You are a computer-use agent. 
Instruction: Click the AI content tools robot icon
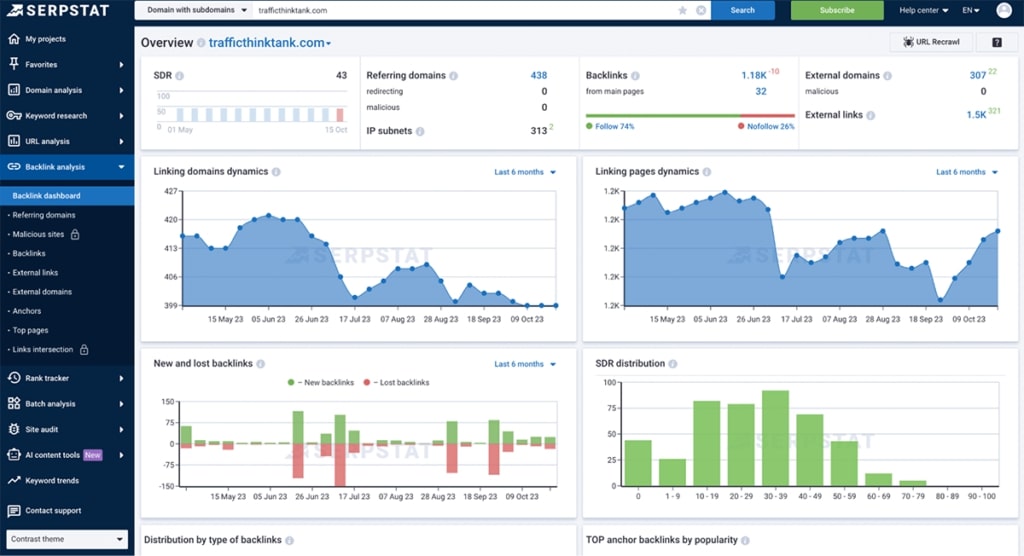(x=14, y=455)
